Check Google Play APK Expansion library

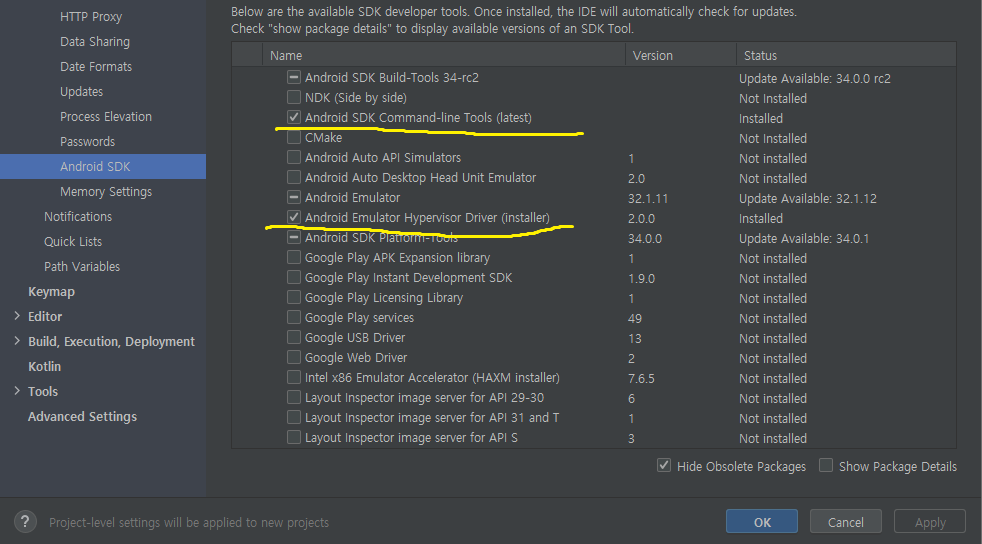294,257
